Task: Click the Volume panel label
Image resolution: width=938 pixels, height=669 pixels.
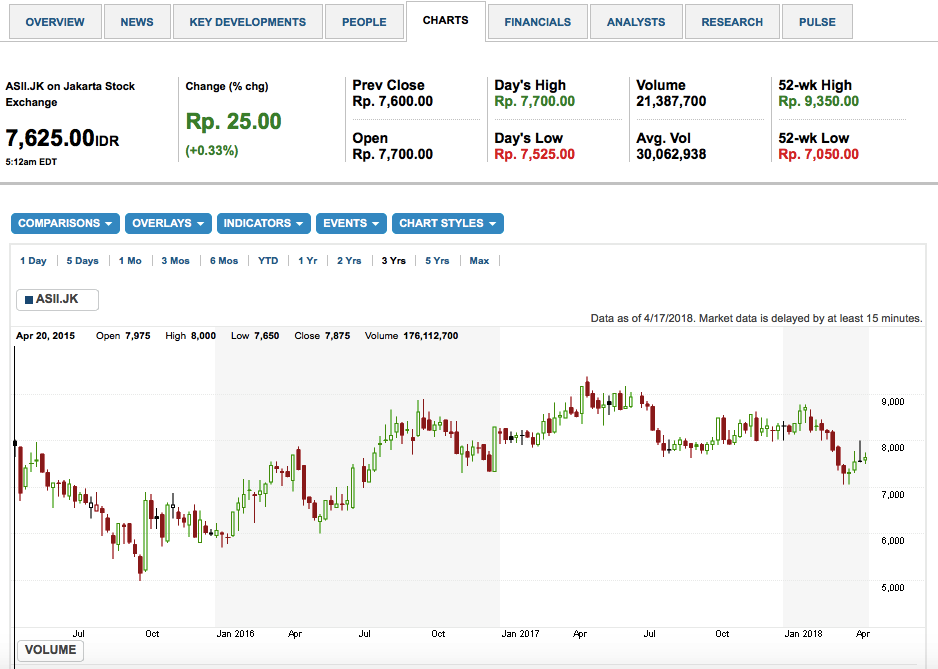Action: (x=50, y=650)
